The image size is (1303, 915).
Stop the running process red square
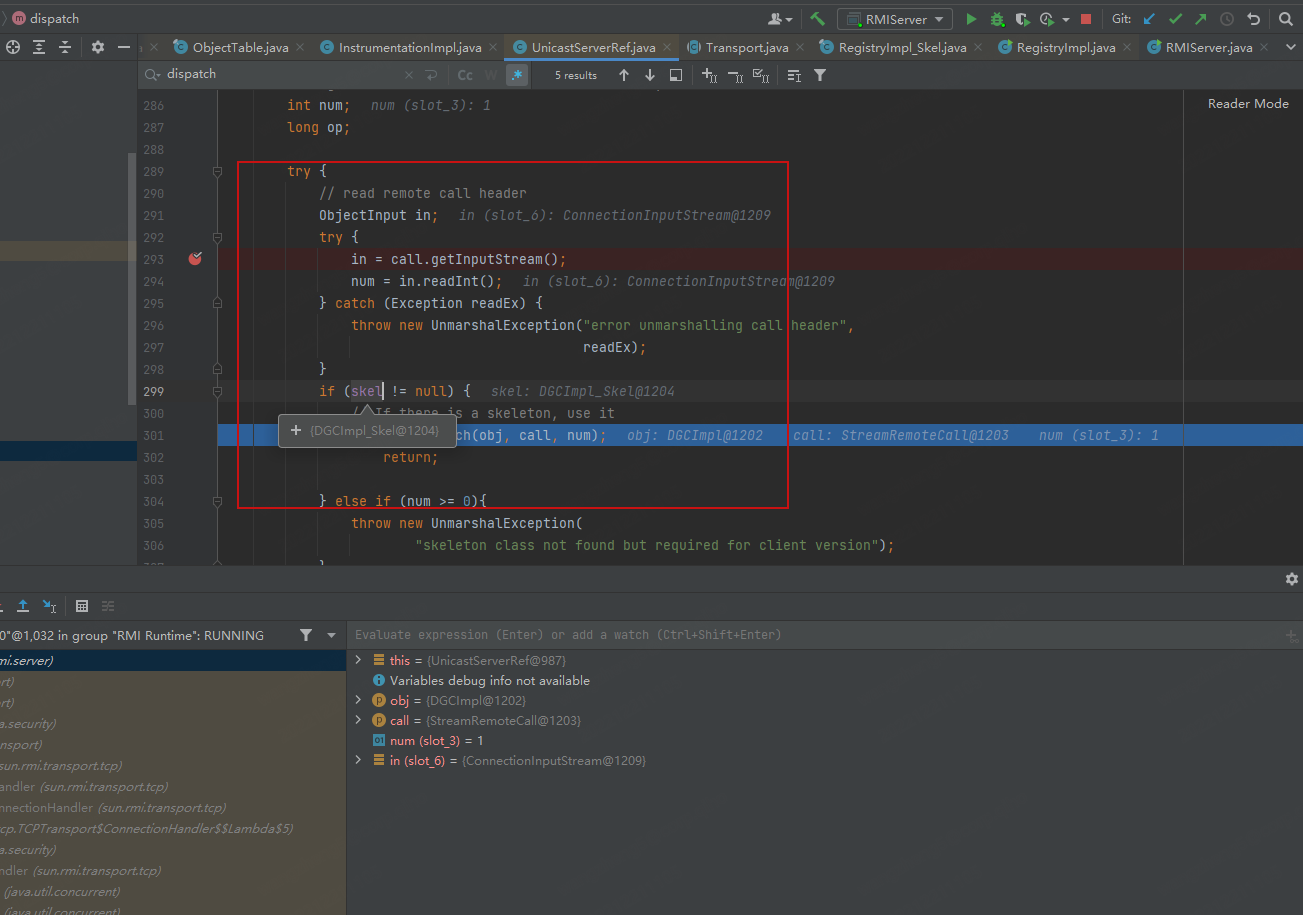coord(1086,19)
